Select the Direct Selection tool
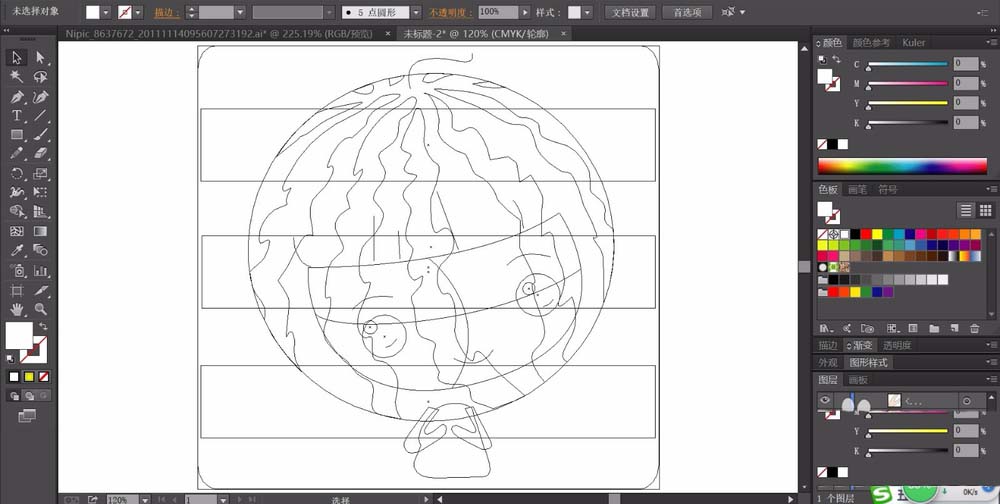 tap(40, 57)
